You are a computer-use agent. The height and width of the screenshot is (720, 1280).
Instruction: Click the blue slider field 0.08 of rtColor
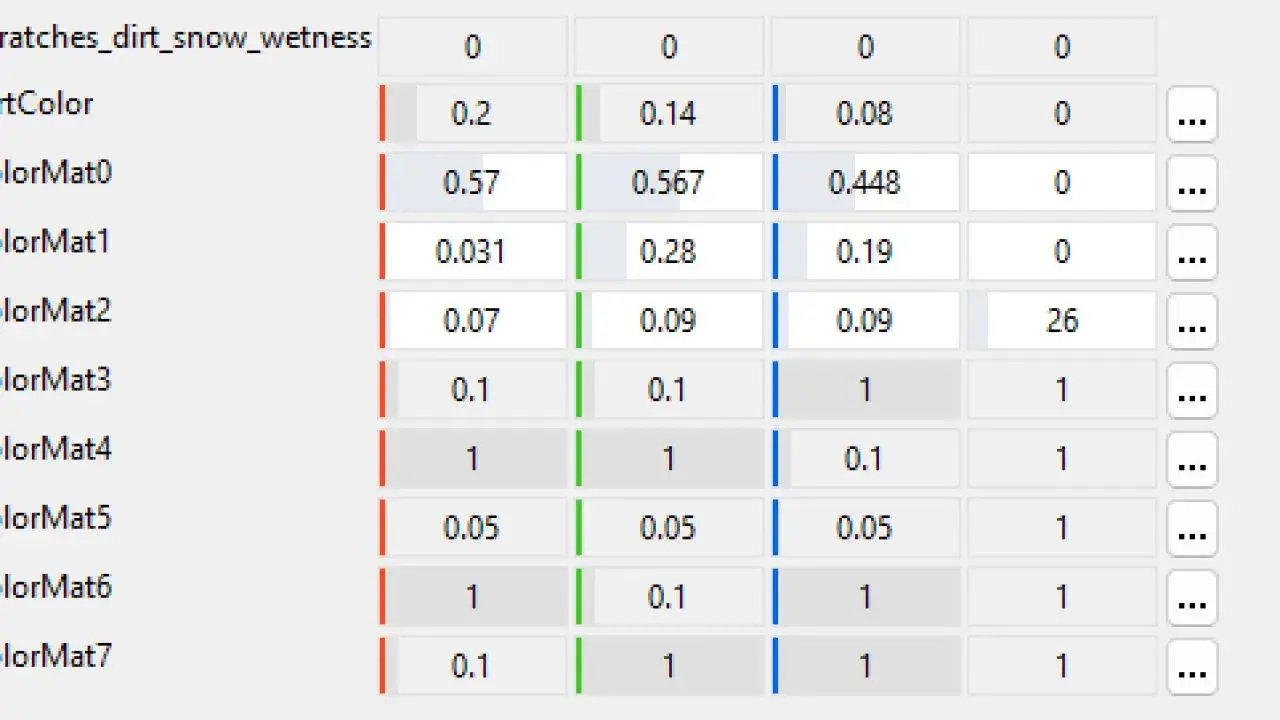[x=865, y=114]
